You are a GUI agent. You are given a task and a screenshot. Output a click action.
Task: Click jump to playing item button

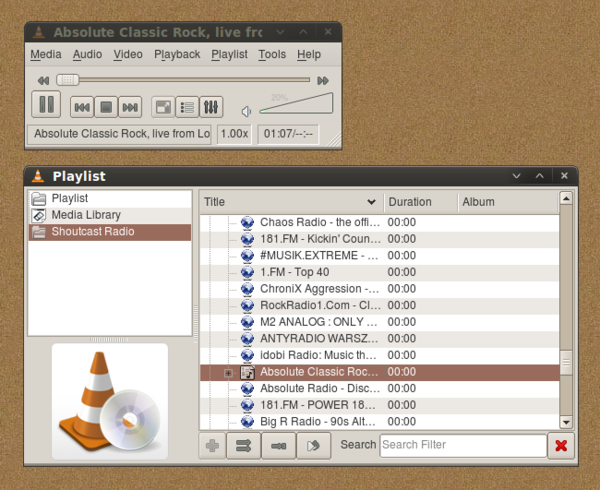point(313,446)
